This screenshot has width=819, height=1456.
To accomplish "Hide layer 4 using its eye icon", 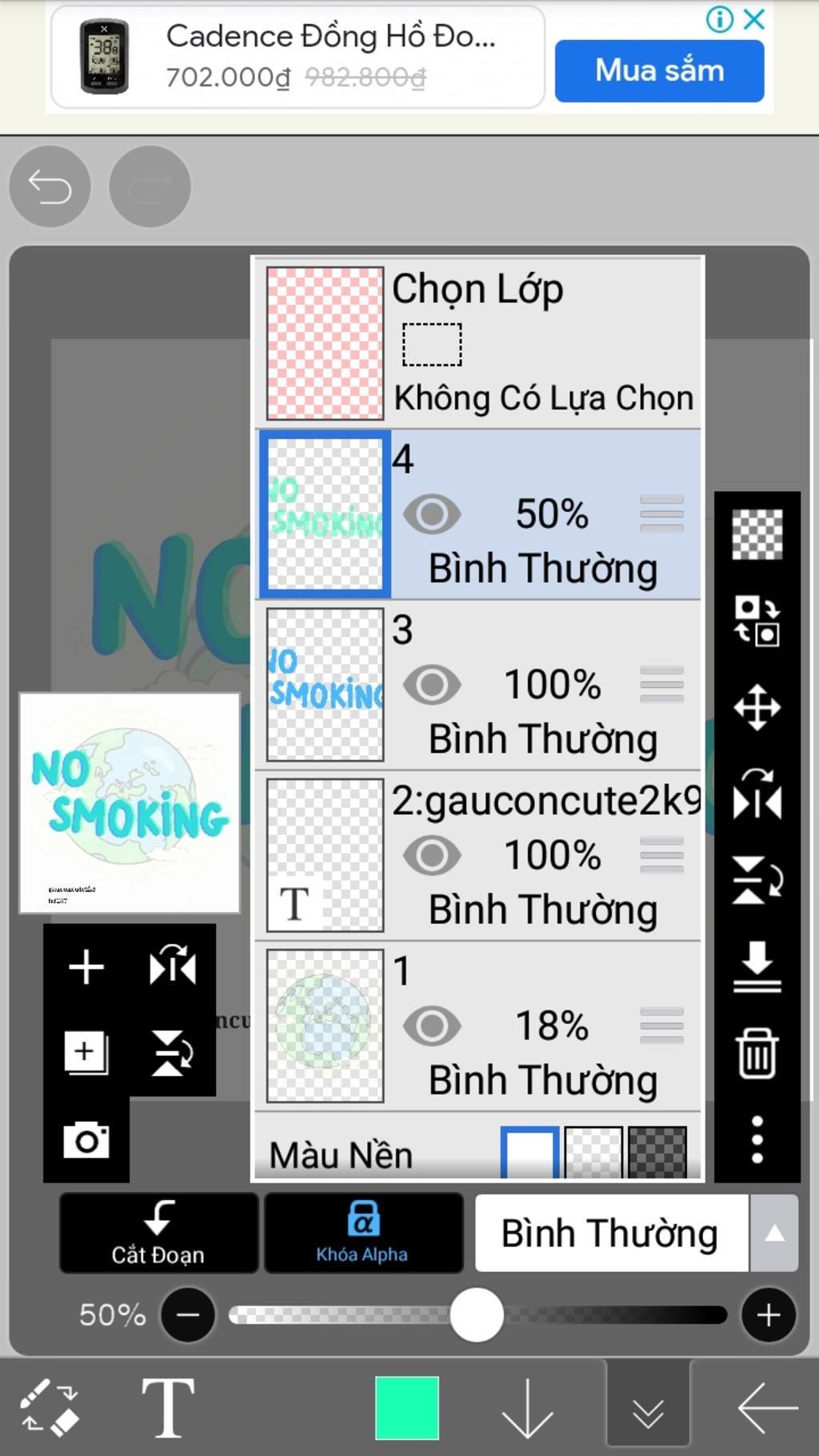I will pyautogui.click(x=432, y=514).
